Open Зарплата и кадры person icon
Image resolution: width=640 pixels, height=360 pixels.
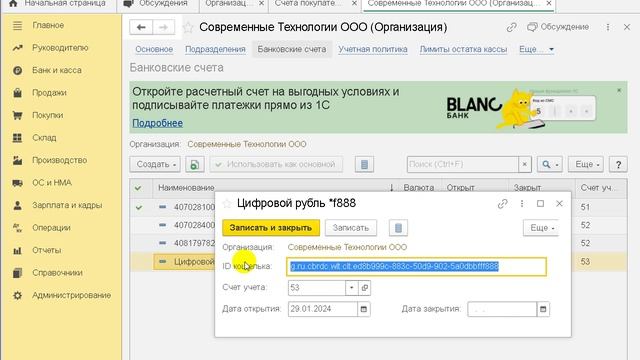17,205
